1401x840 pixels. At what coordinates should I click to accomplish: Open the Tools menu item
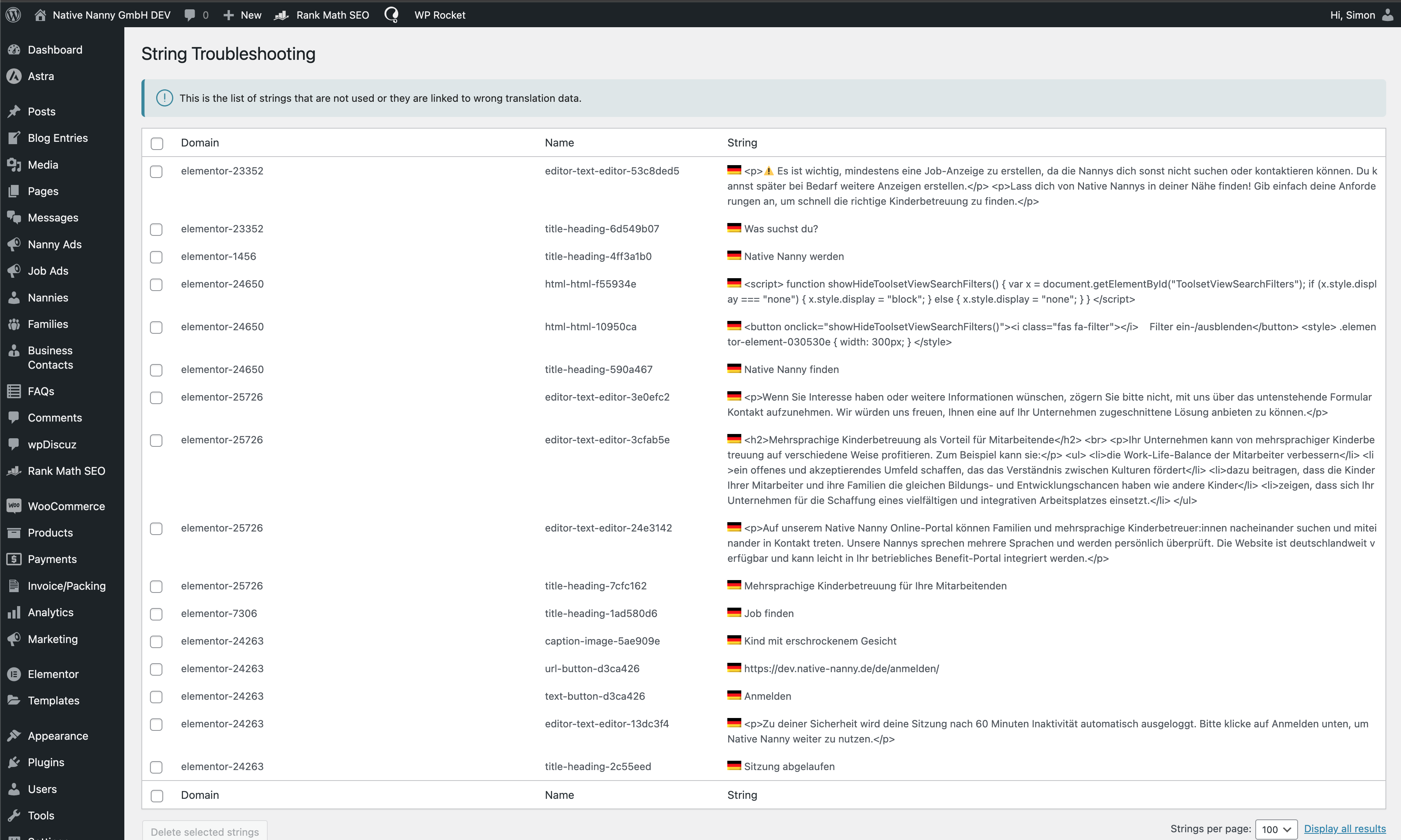41,816
